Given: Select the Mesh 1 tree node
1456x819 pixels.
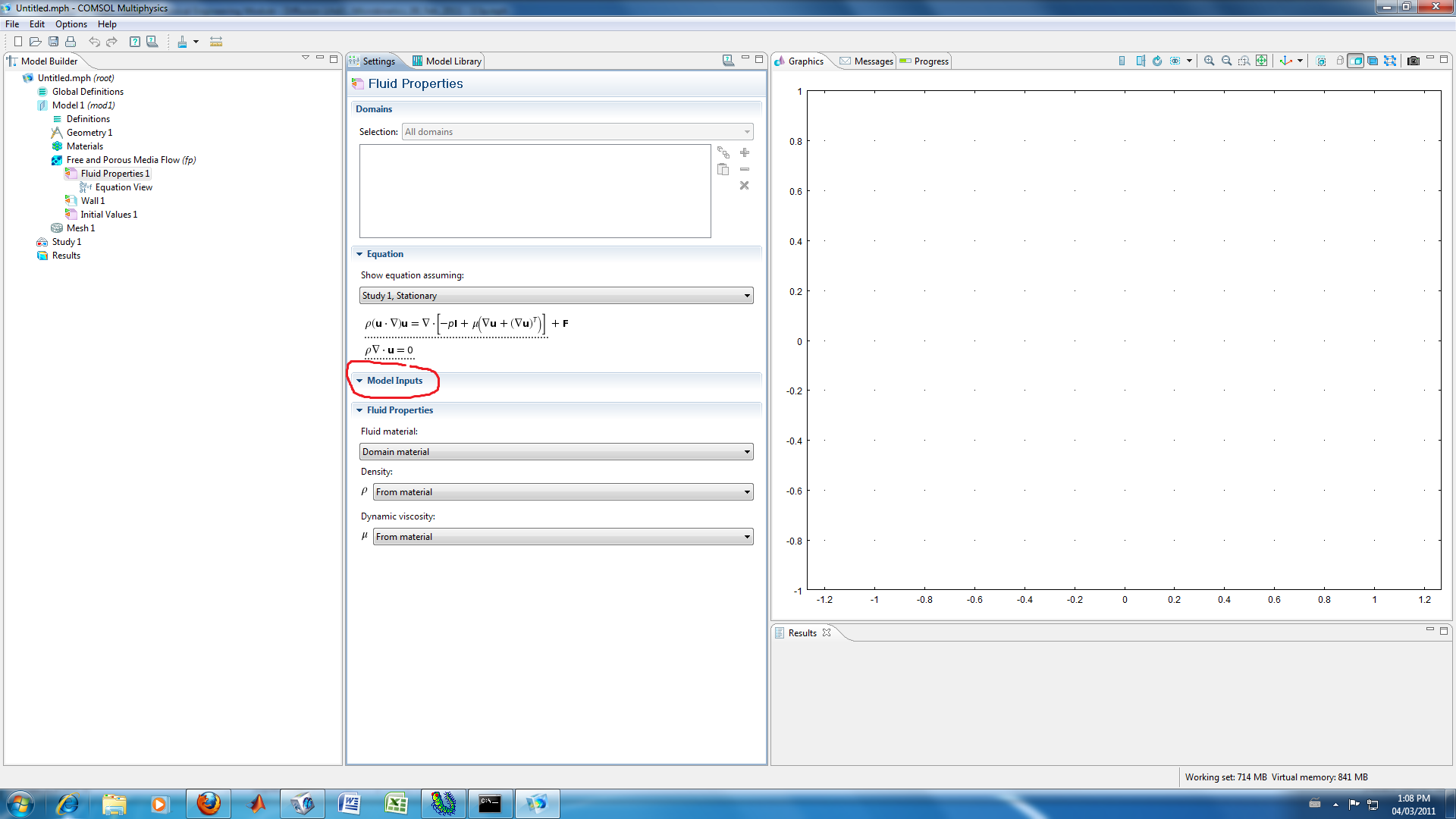Looking at the screenshot, I should 80,228.
